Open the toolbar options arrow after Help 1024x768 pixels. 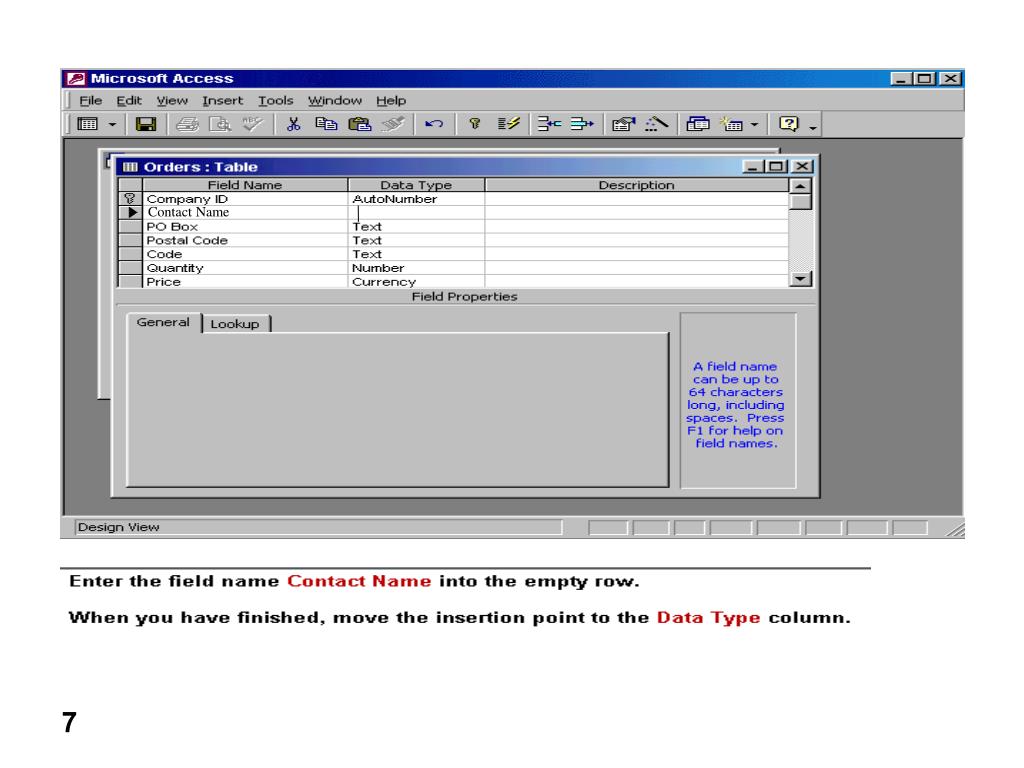(813, 127)
